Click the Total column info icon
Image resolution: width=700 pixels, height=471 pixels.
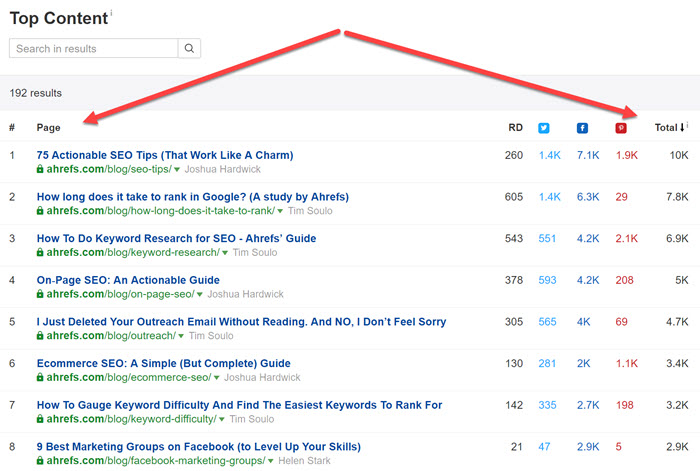pos(690,126)
